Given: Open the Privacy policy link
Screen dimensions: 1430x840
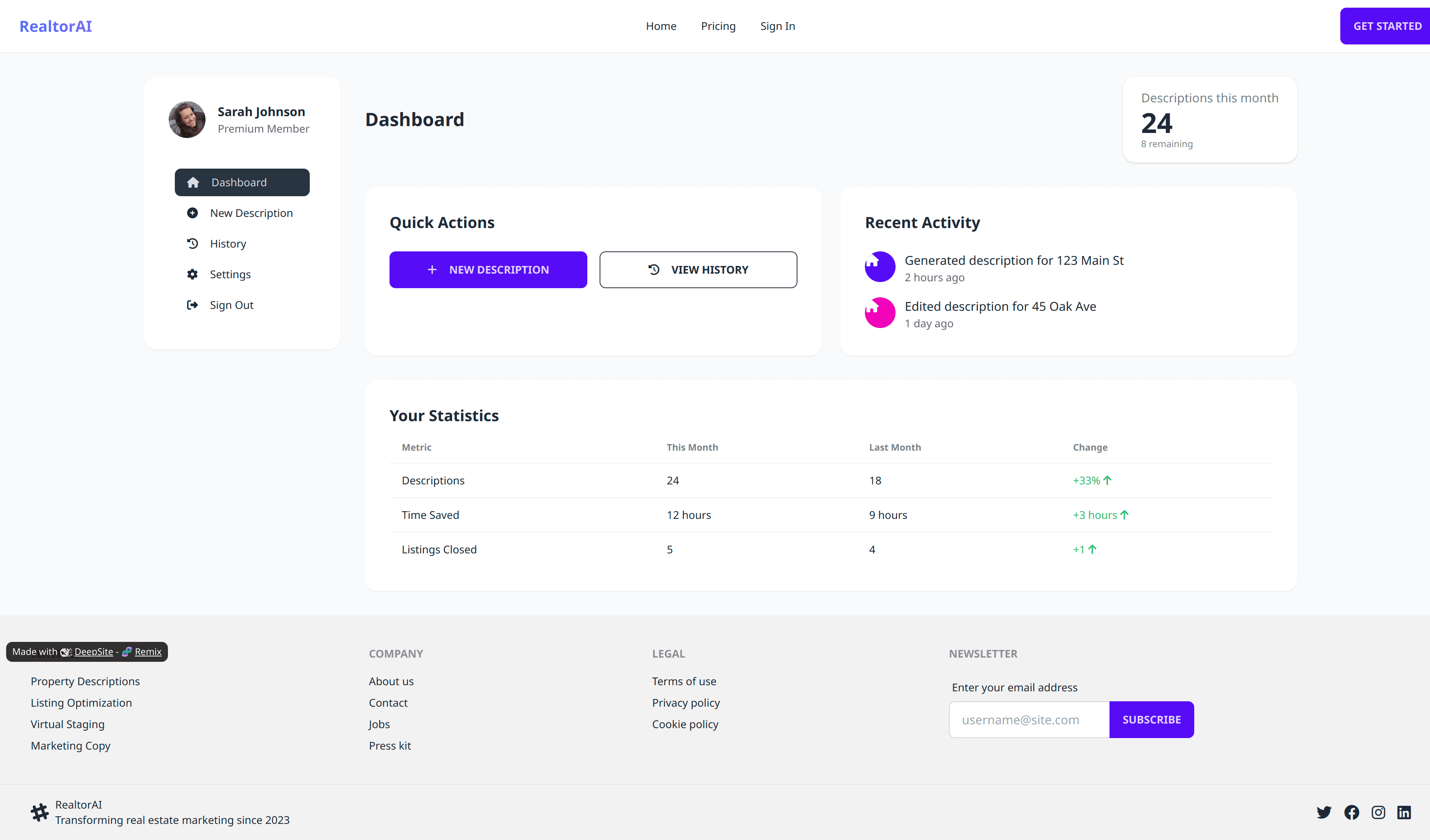Looking at the screenshot, I should point(685,703).
